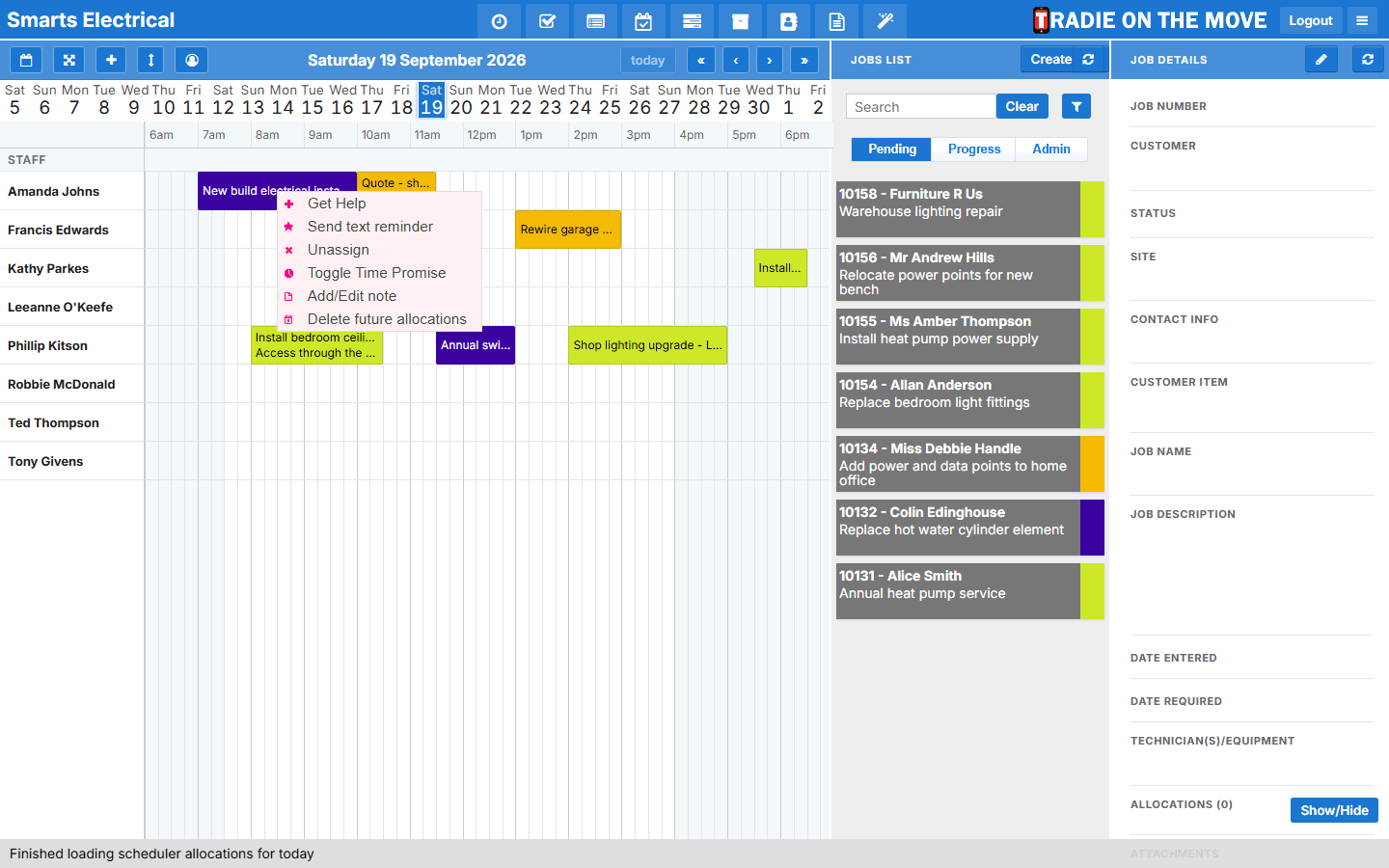Select date Mon 21 in the date strip
The height and width of the screenshot is (868, 1389).
pyautogui.click(x=491, y=99)
